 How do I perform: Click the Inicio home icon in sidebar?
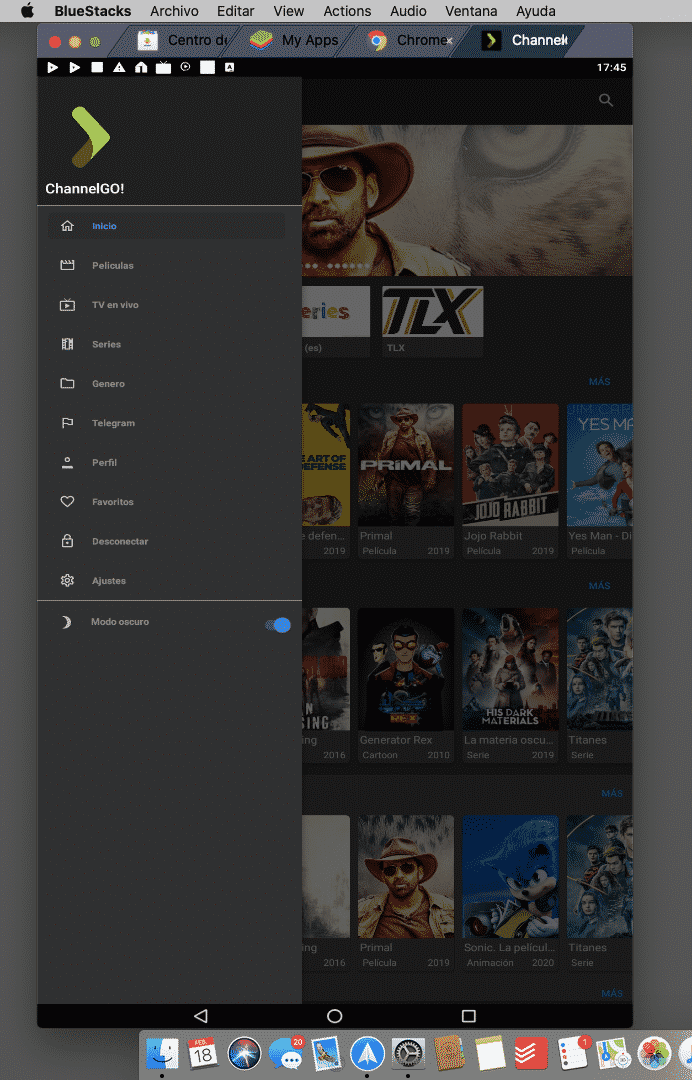pos(67,226)
